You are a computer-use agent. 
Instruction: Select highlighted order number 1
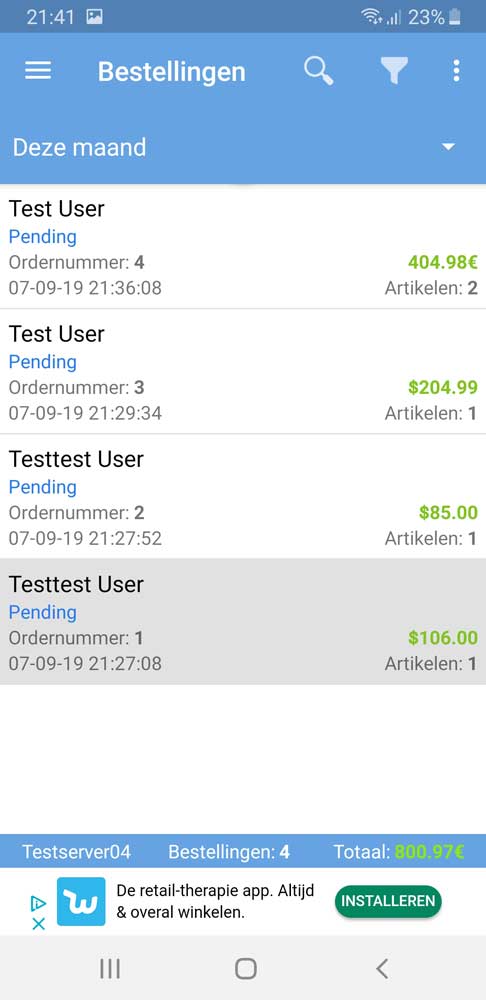click(243, 622)
